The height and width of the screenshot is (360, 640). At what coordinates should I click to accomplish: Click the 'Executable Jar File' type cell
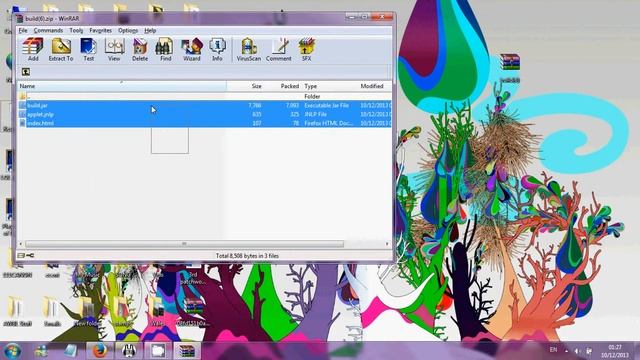pos(327,105)
